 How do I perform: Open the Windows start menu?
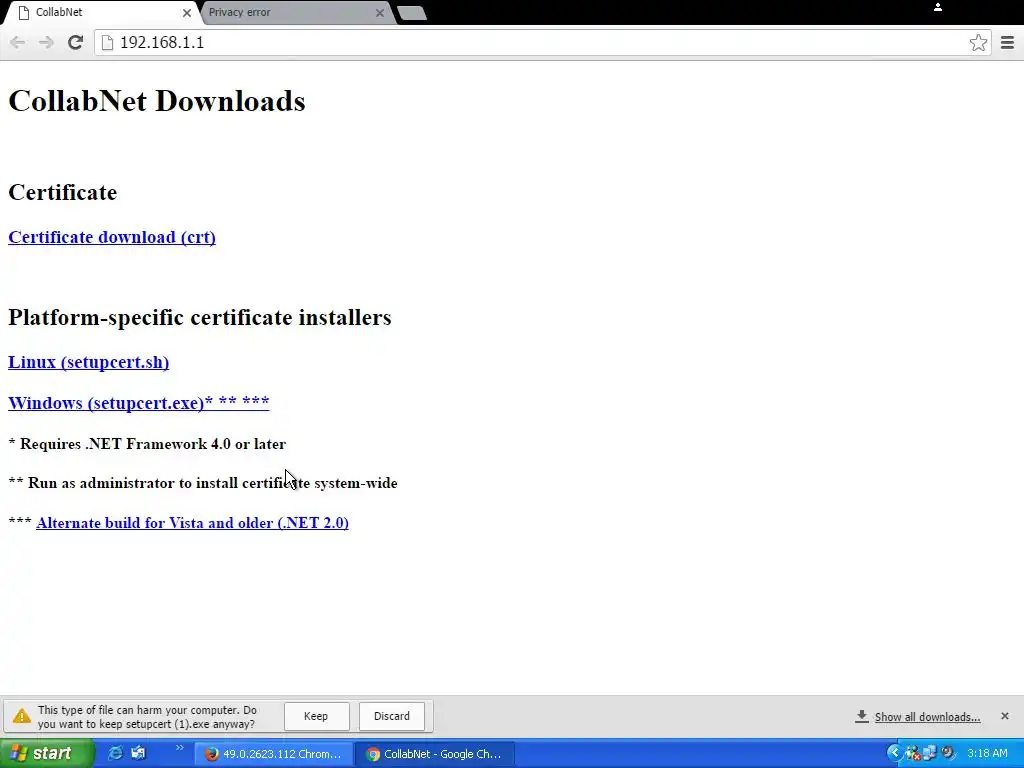[46, 754]
